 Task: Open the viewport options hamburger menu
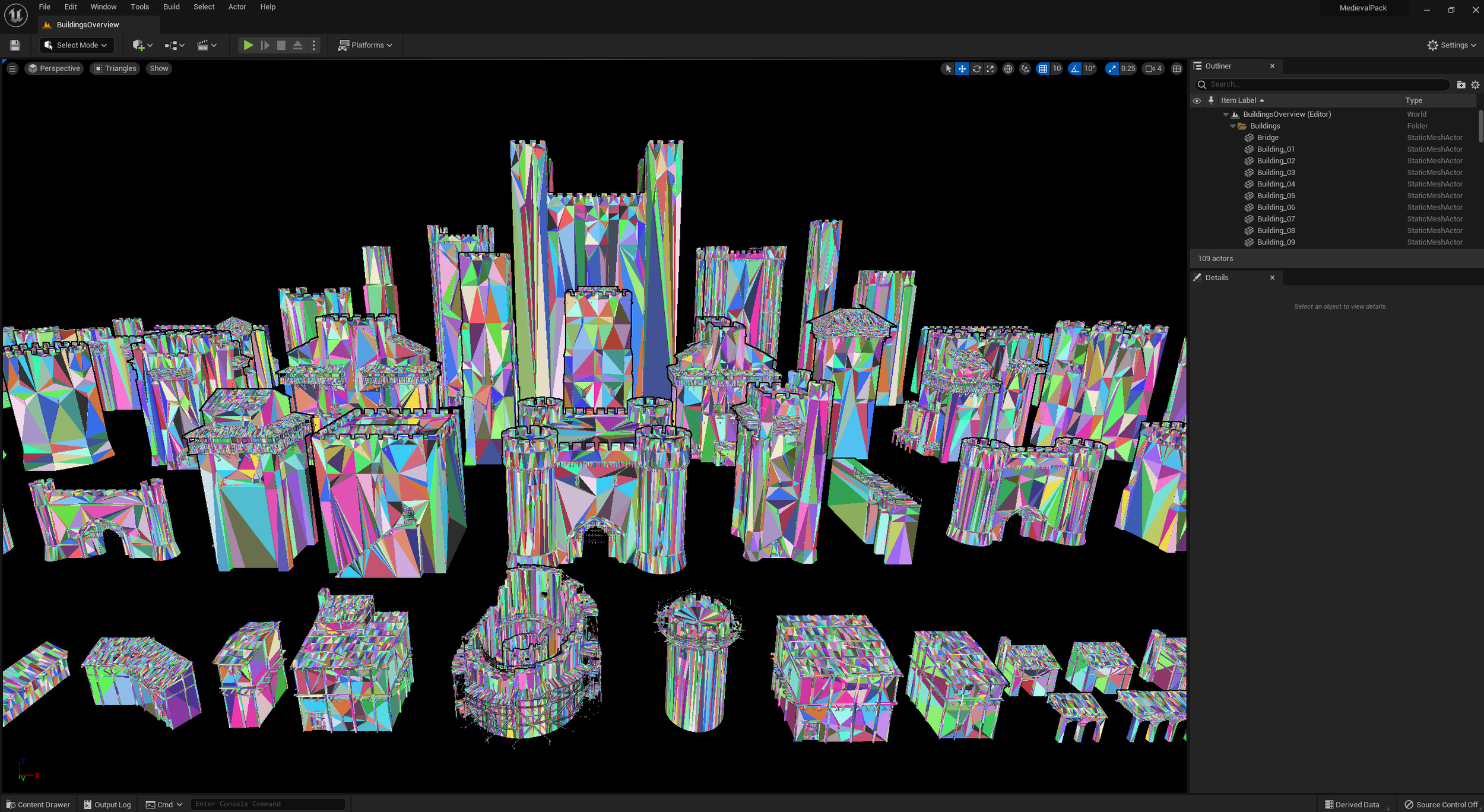12,69
